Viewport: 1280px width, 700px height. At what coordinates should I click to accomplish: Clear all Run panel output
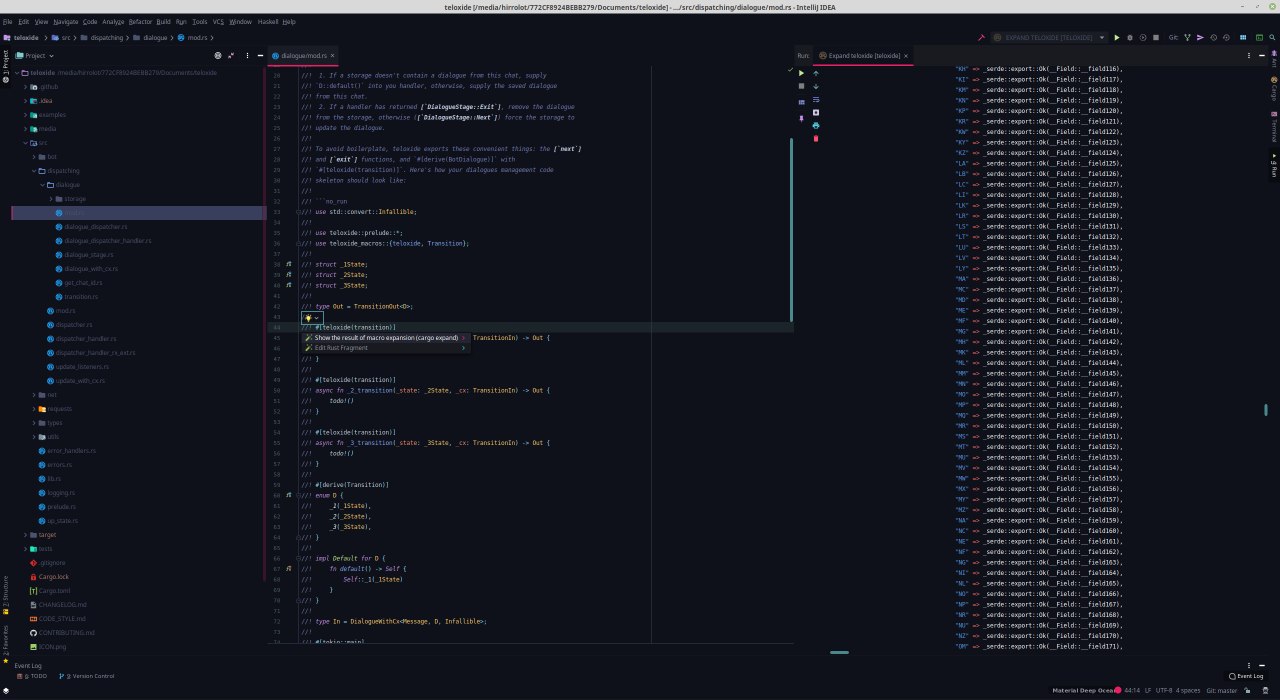pos(816,138)
